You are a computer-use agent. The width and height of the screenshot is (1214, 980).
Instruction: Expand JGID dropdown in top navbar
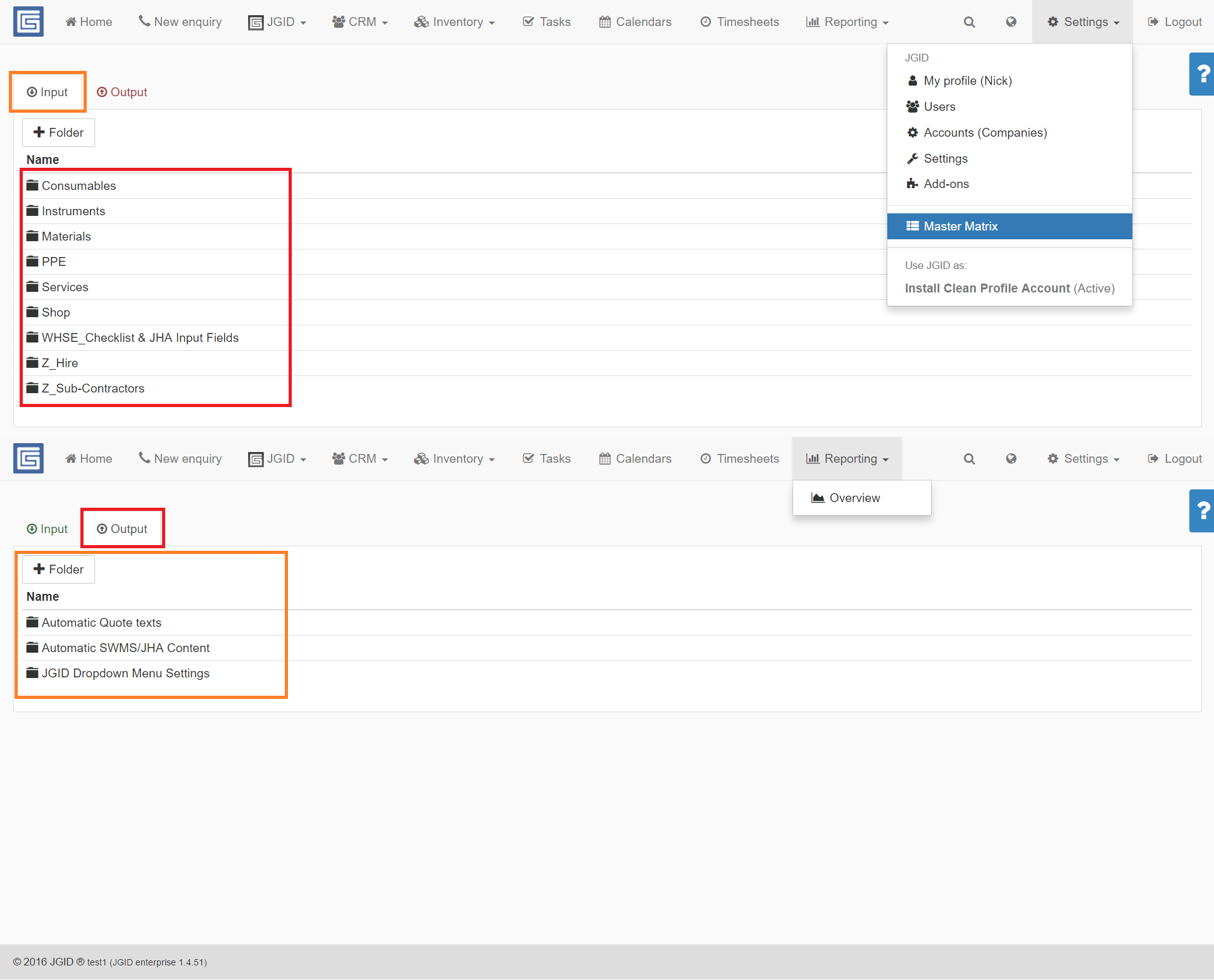click(277, 22)
